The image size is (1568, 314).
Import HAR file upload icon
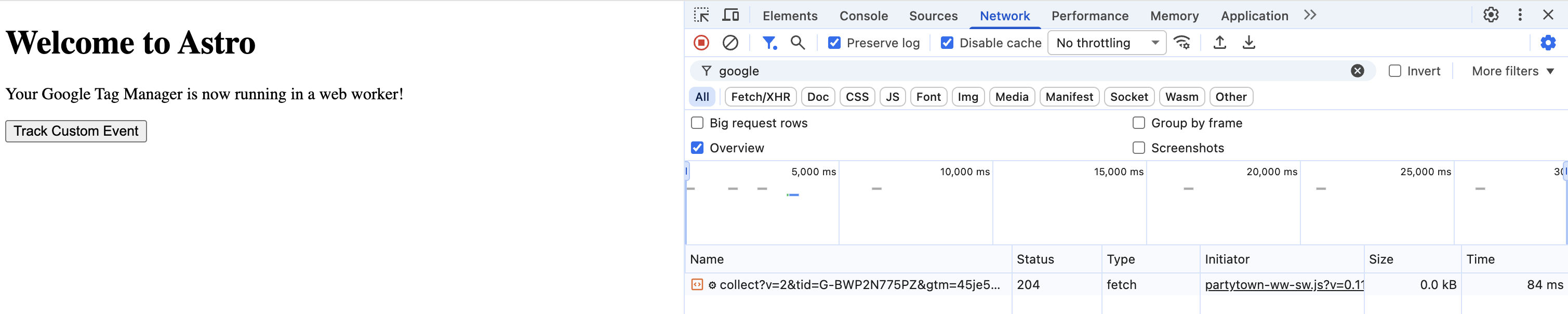[1220, 43]
